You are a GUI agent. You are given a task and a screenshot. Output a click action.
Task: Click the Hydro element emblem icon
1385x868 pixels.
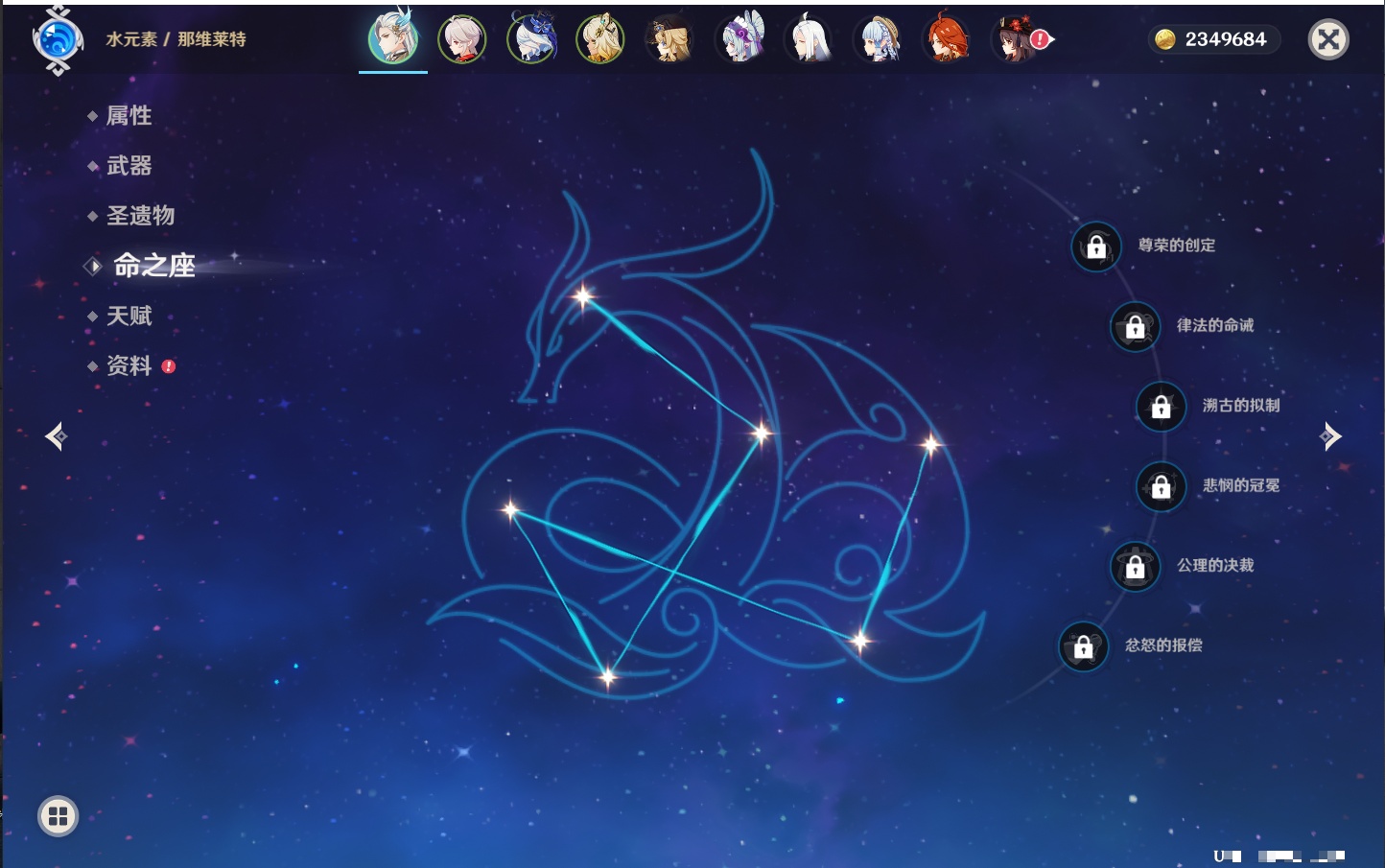[58, 40]
